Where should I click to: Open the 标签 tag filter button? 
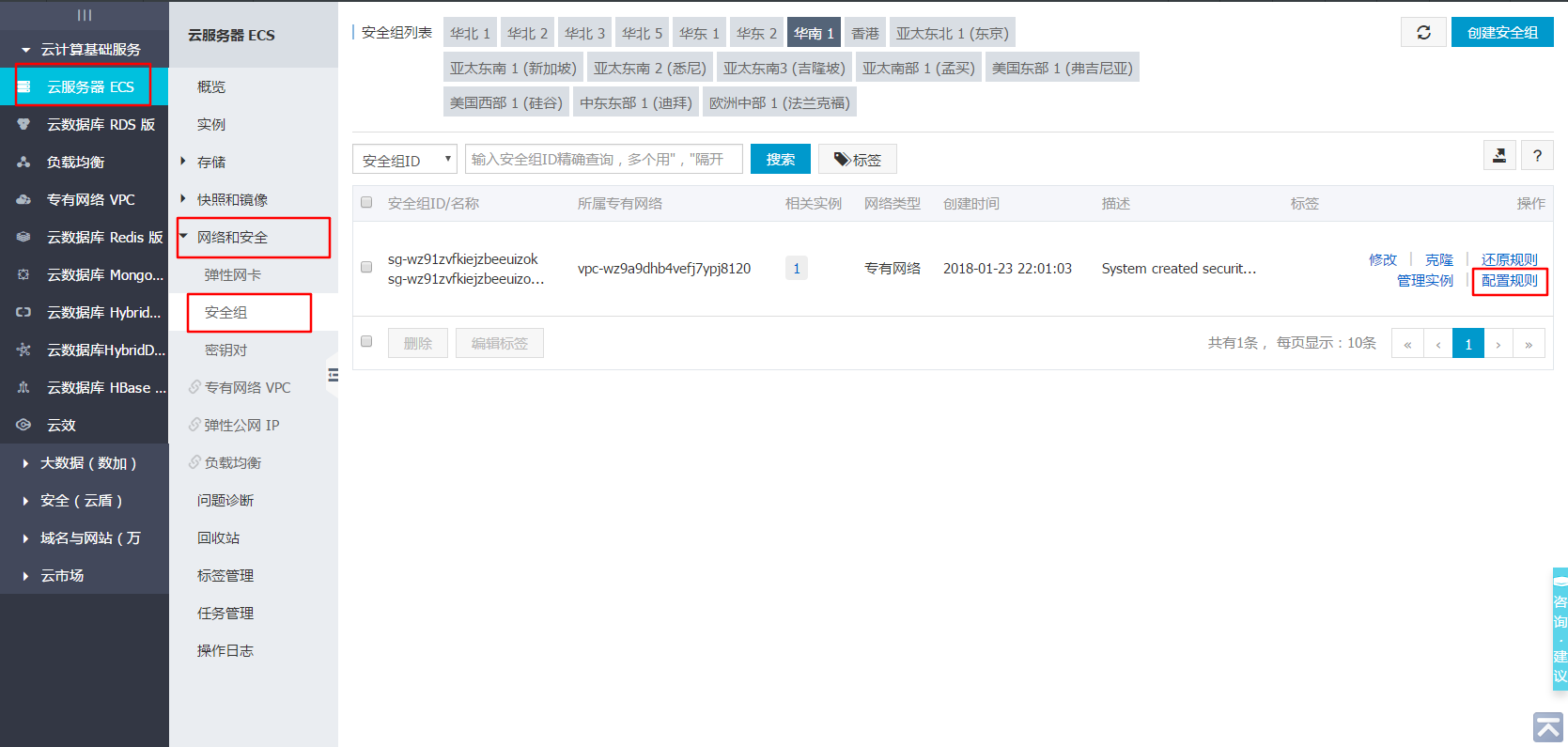pos(858,160)
